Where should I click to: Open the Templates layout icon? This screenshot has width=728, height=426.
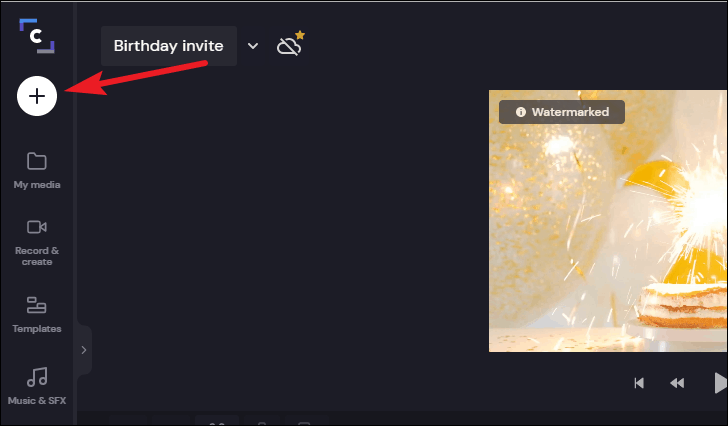click(37, 305)
